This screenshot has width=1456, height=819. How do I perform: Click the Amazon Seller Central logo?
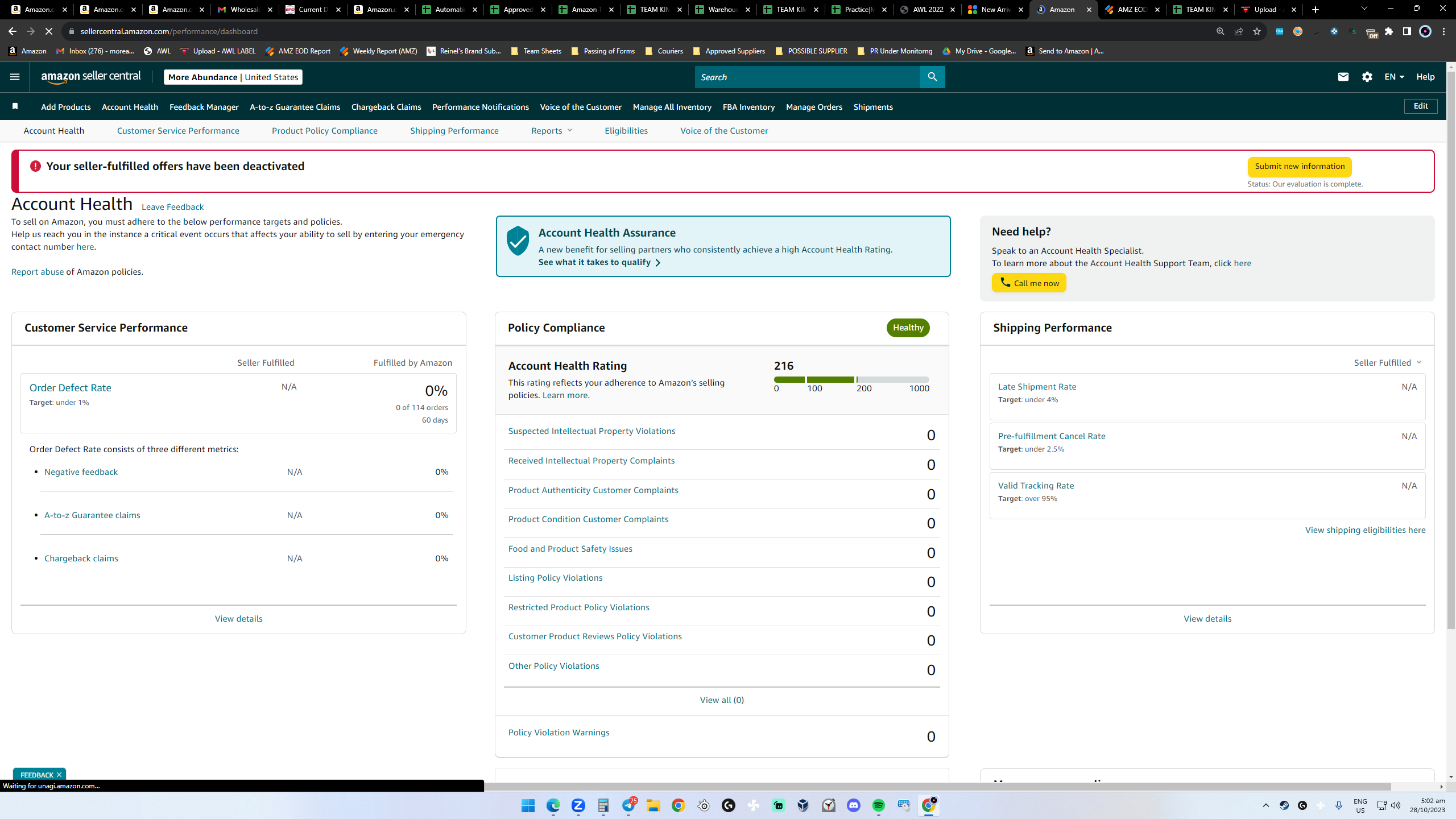91,77
